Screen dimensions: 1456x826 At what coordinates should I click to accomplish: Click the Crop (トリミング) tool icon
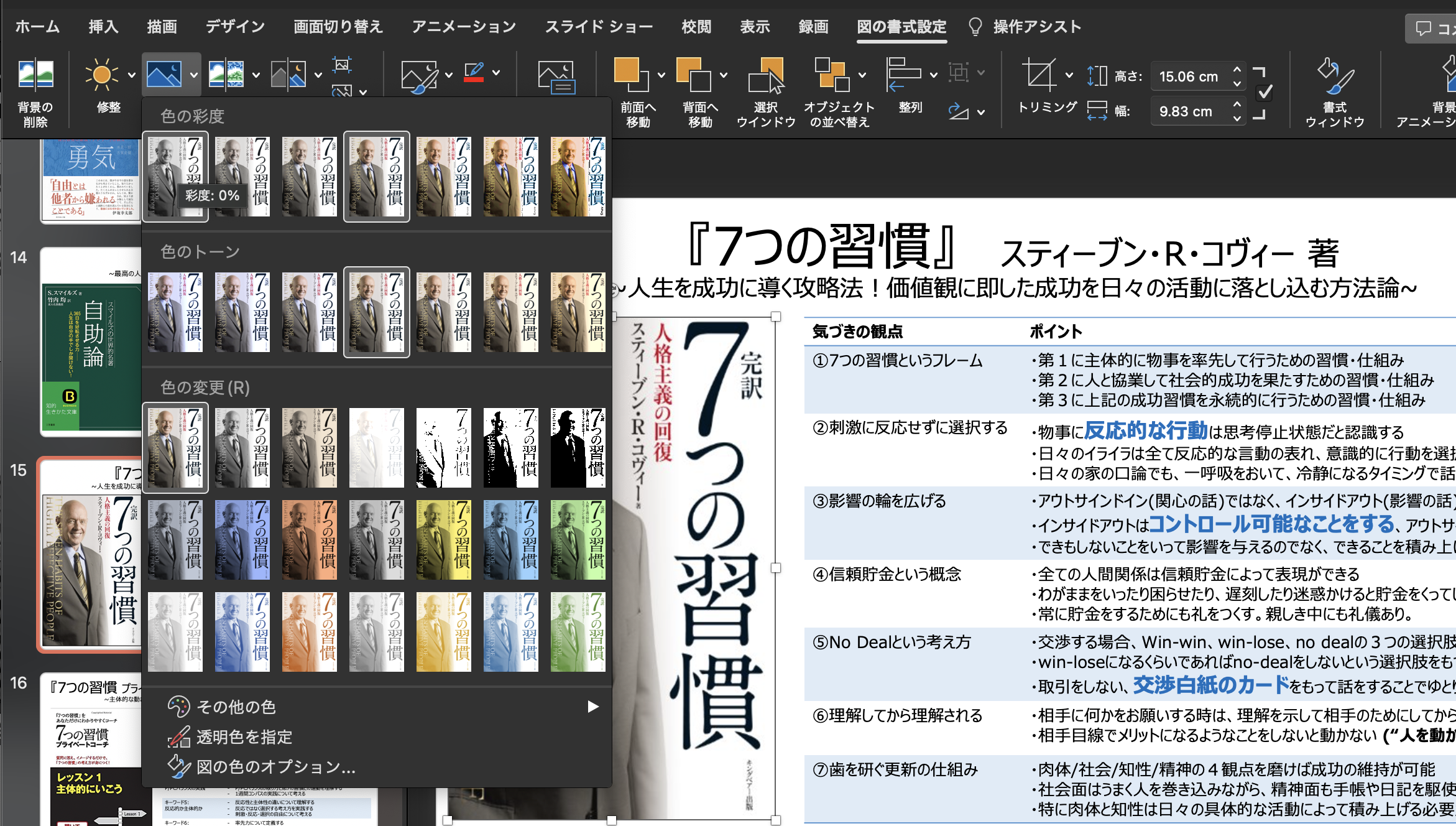(x=1039, y=75)
